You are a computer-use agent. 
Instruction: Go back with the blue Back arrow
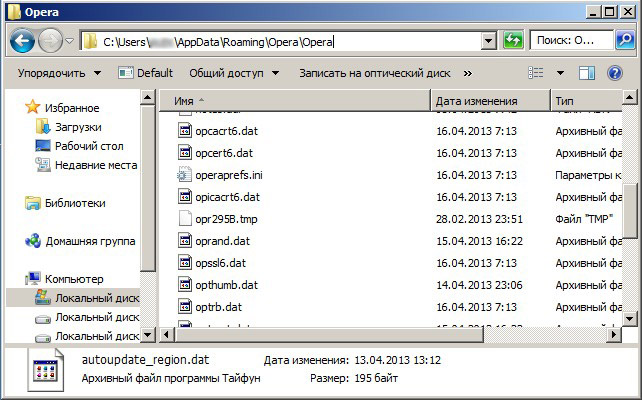[x=22, y=41]
